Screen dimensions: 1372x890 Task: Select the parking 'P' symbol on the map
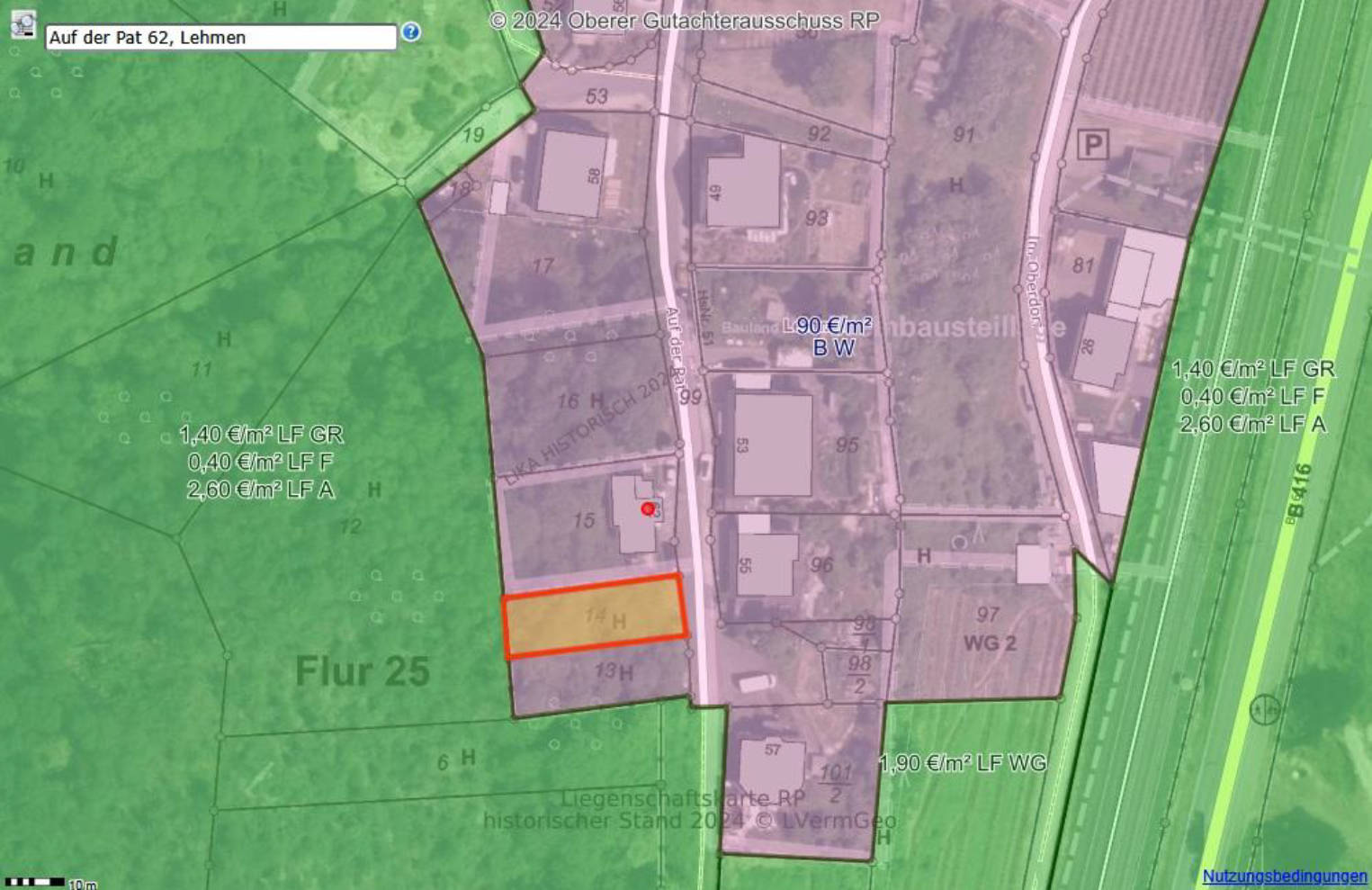(1092, 144)
